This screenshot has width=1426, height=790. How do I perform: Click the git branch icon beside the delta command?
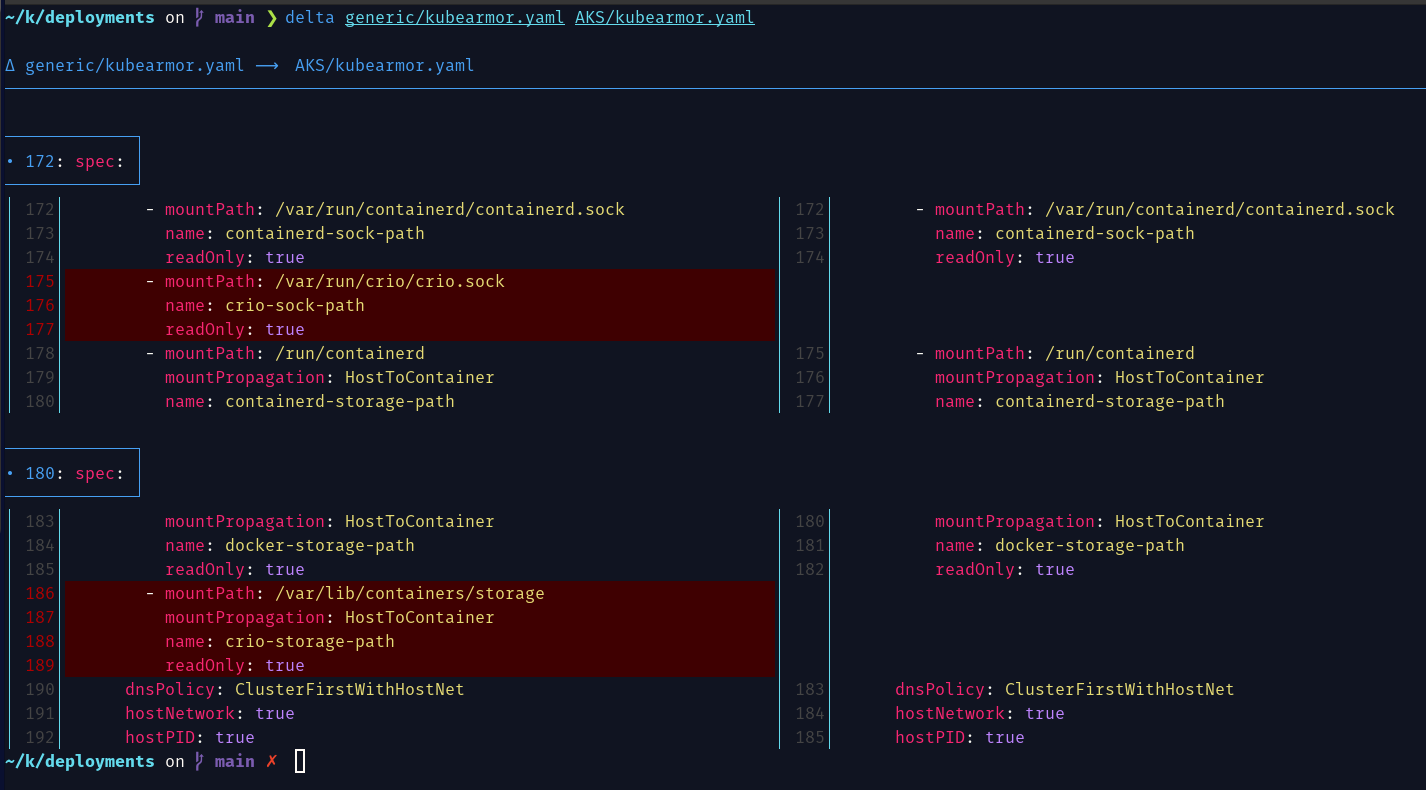pyautogui.click(x=200, y=18)
